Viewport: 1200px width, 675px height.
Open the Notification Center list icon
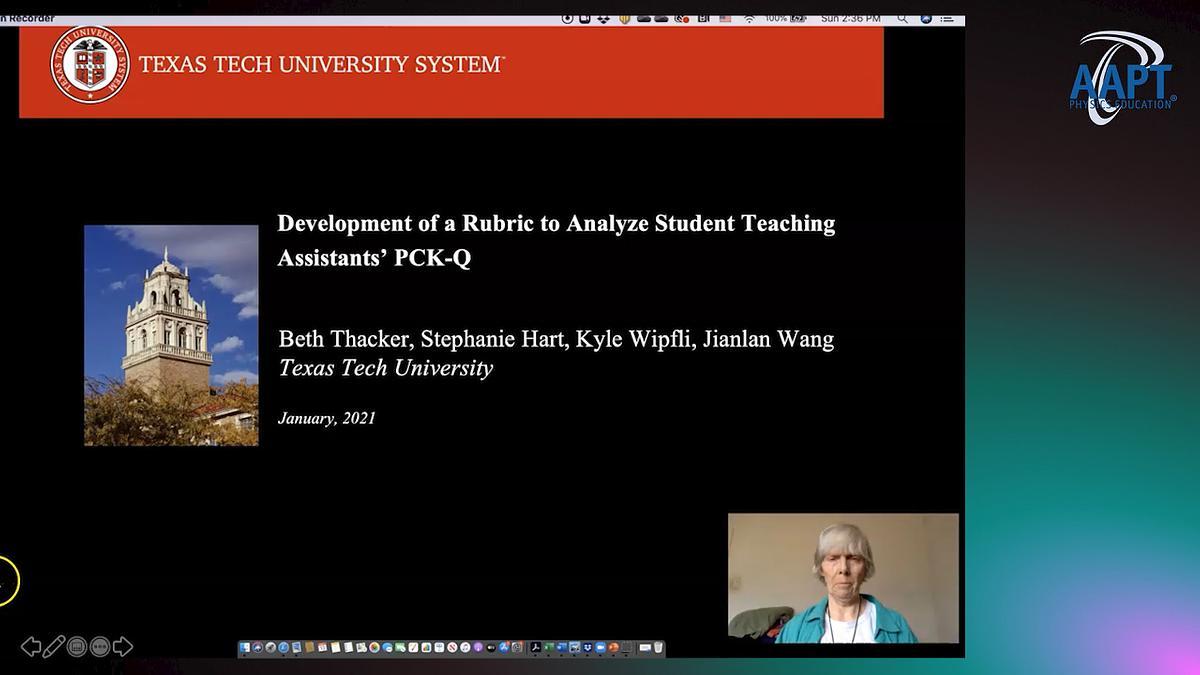pos(946,18)
